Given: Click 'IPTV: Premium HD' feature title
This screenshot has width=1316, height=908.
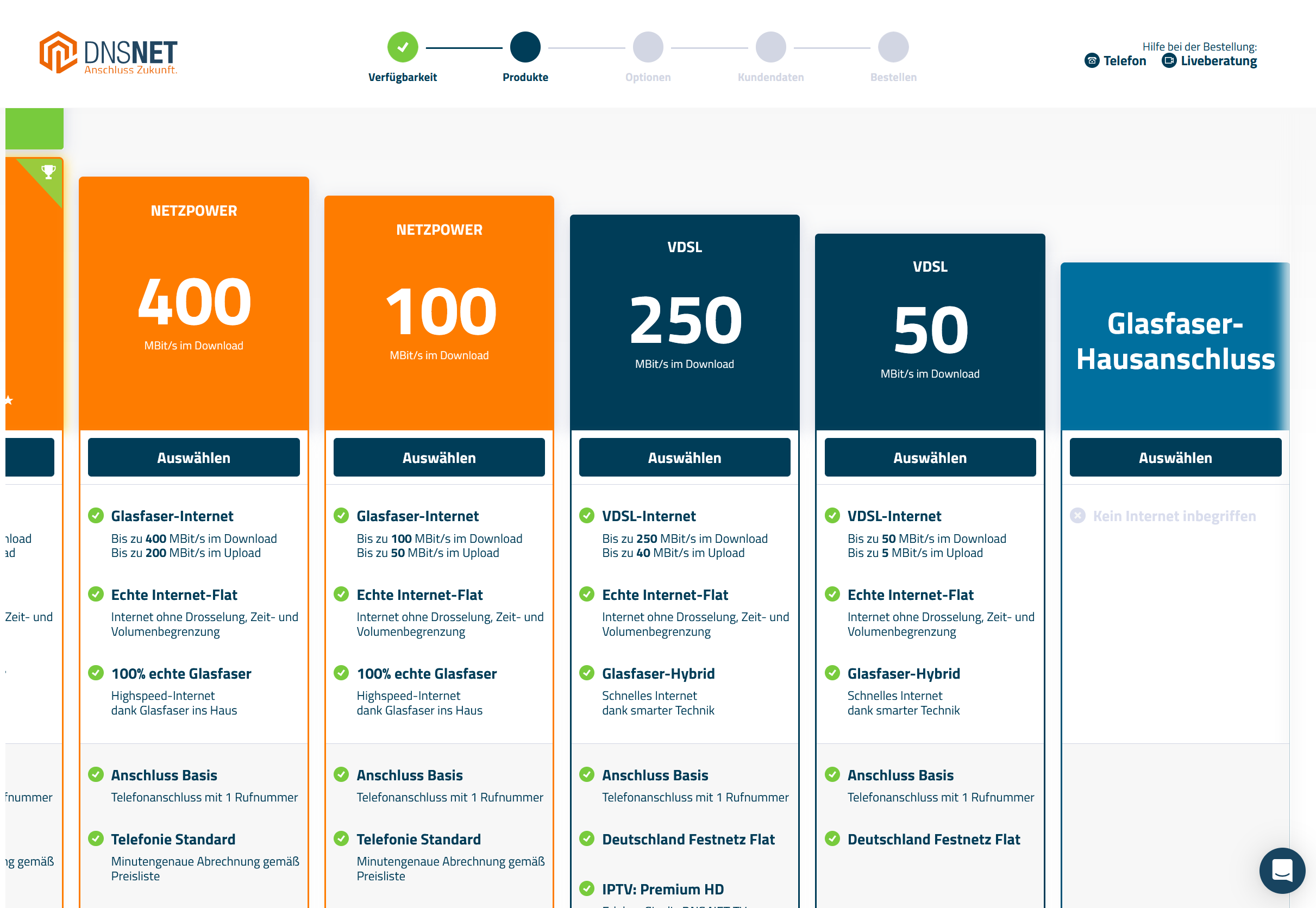Looking at the screenshot, I should 663,889.
